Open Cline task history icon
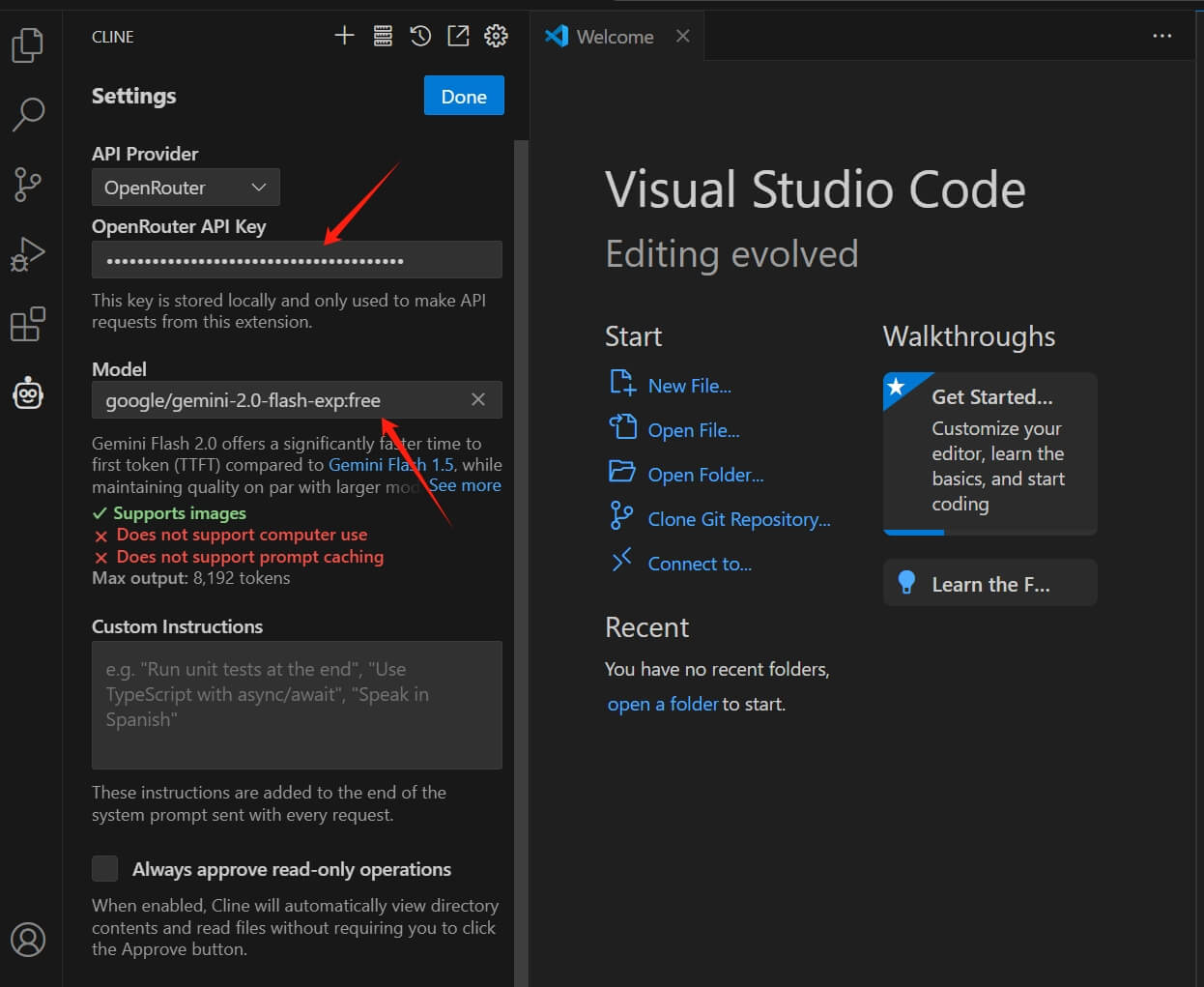The width and height of the screenshot is (1204, 987). 420,37
